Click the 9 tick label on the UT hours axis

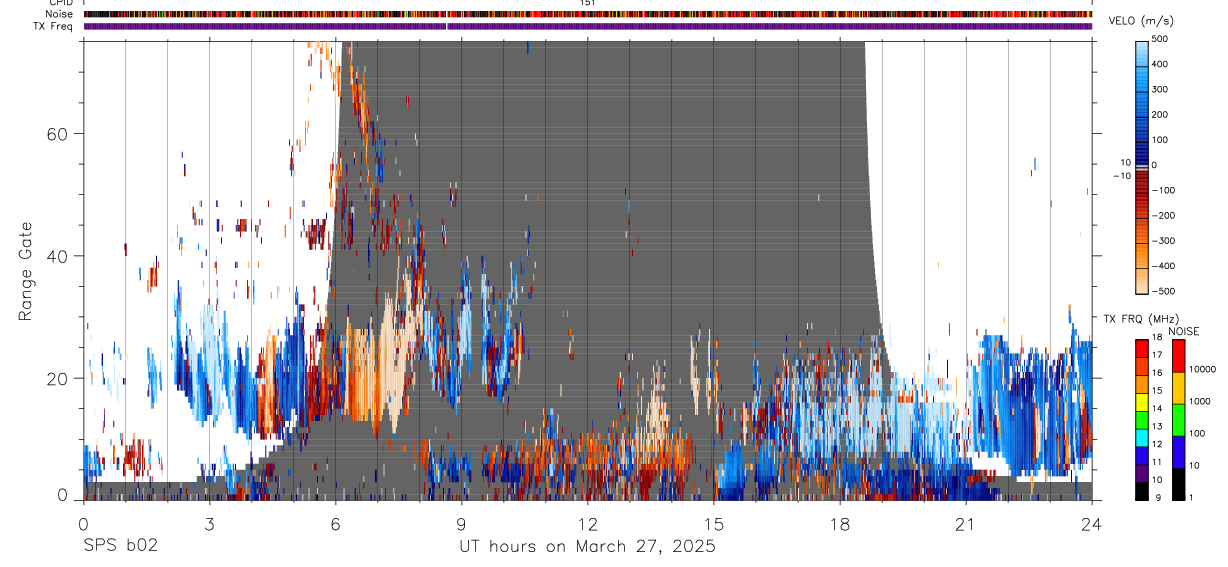(x=461, y=524)
